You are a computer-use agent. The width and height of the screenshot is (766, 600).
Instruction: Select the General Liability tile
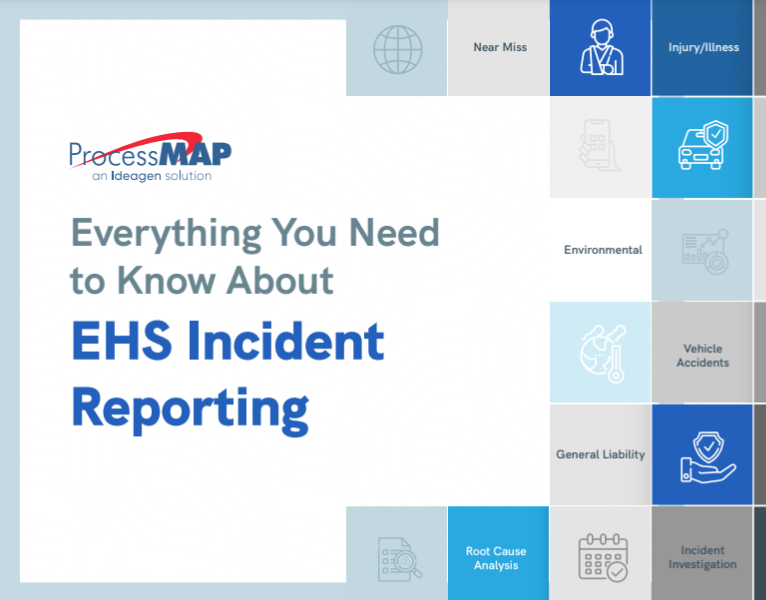pos(600,454)
